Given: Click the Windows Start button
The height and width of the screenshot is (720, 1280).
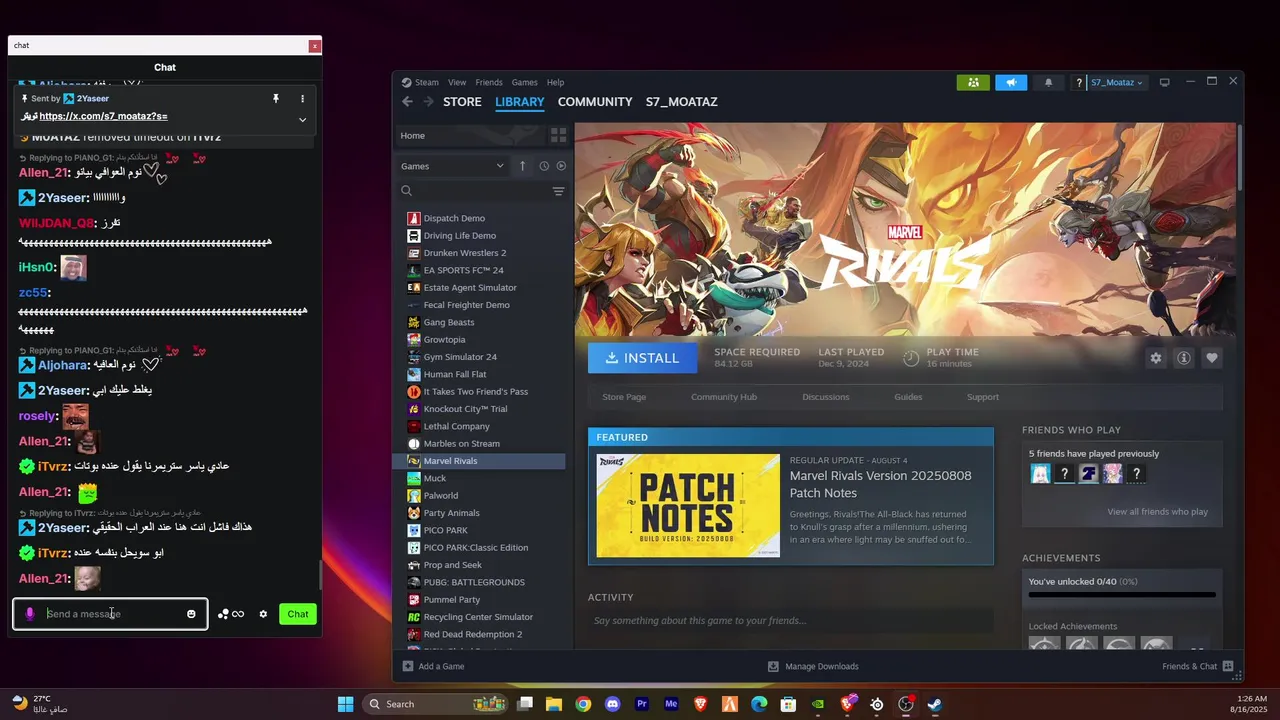Looking at the screenshot, I should point(346,704).
